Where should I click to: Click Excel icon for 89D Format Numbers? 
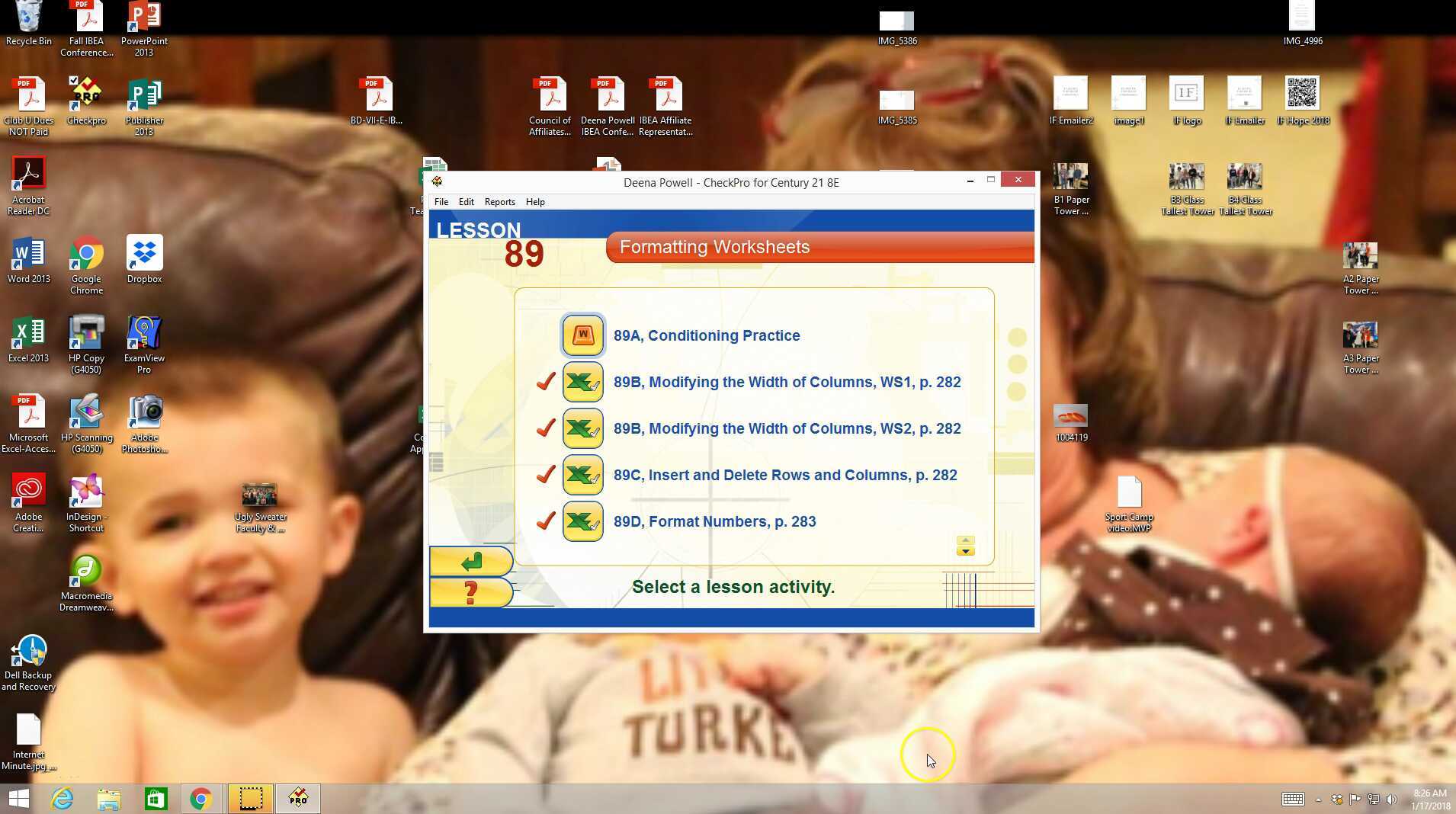(x=582, y=521)
